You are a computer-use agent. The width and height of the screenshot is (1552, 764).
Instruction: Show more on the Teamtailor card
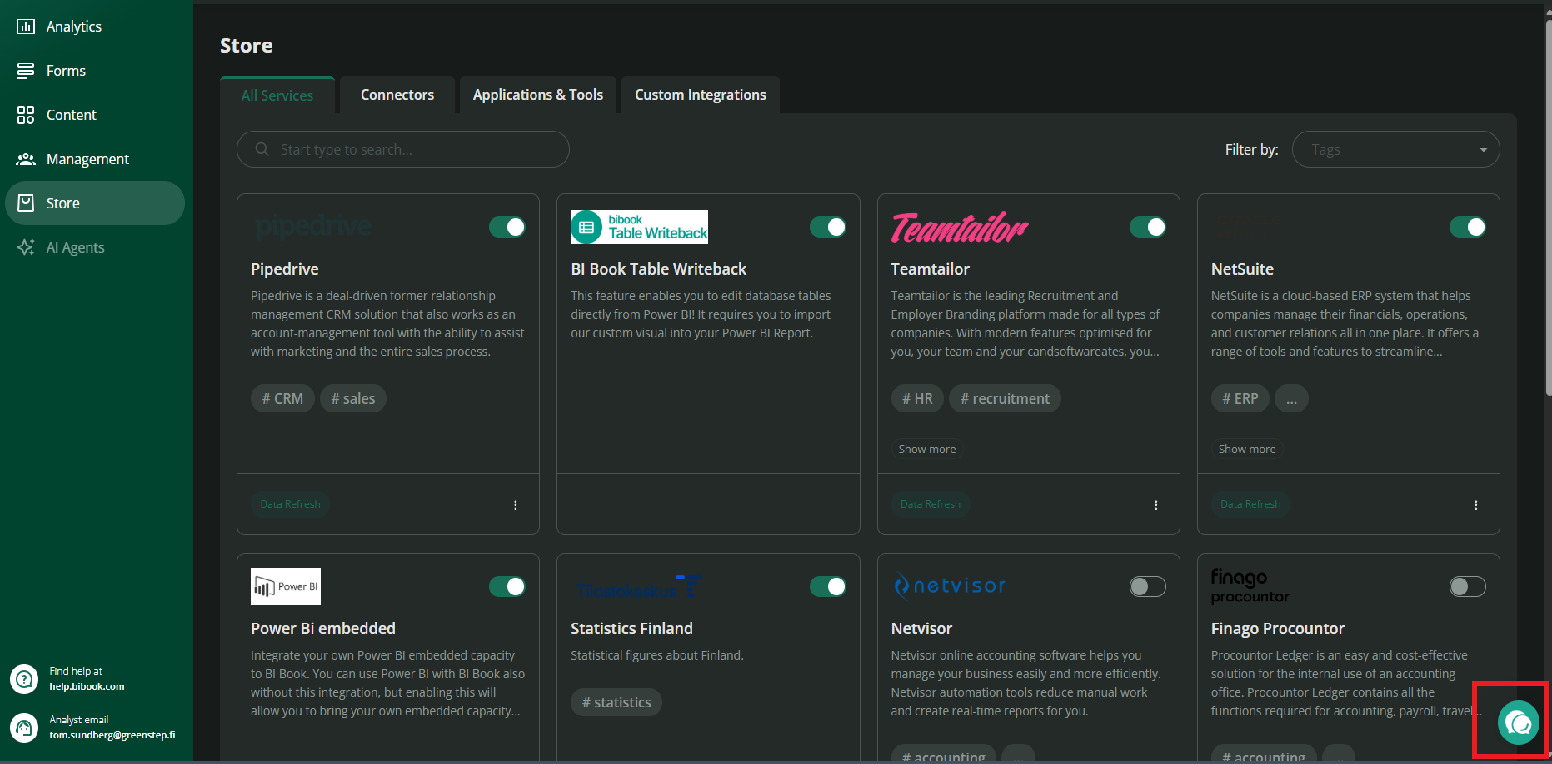[927, 449]
